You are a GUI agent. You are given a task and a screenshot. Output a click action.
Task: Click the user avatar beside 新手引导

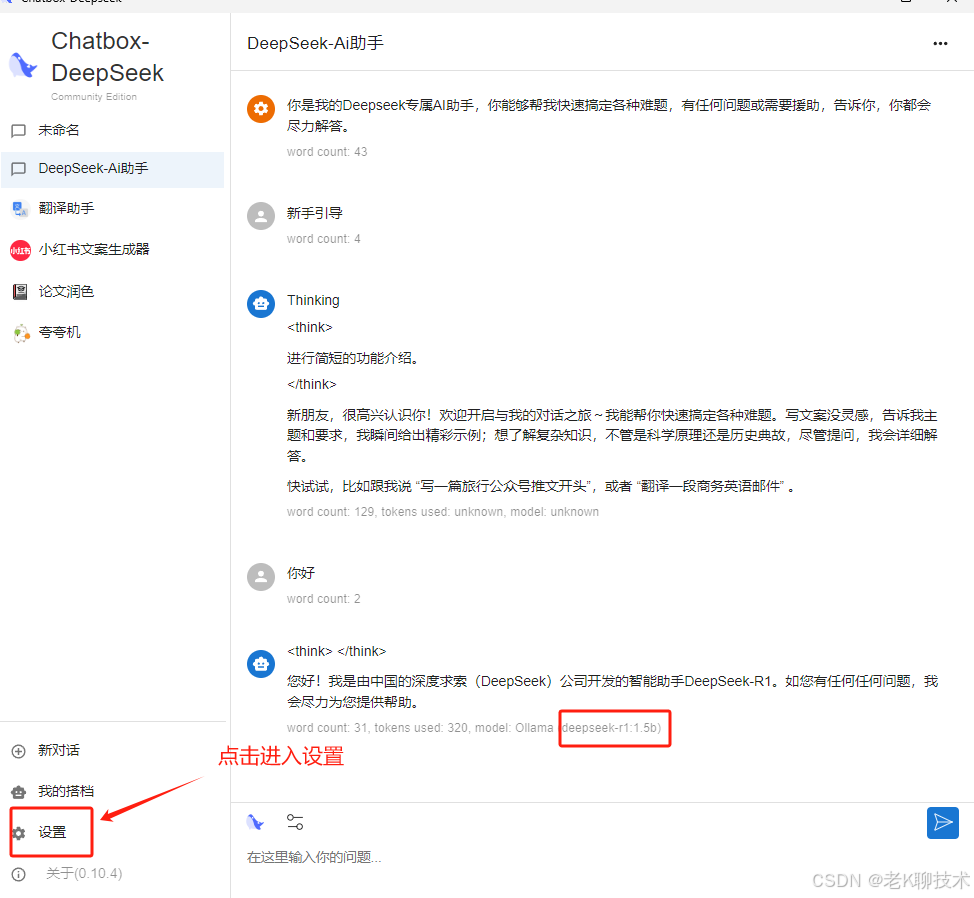point(261,216)
